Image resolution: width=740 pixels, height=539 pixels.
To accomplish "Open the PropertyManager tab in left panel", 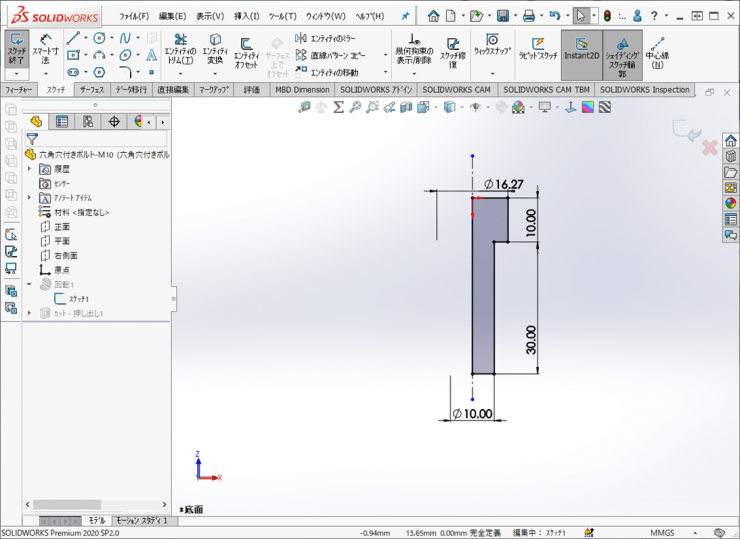I will [62, 122].
